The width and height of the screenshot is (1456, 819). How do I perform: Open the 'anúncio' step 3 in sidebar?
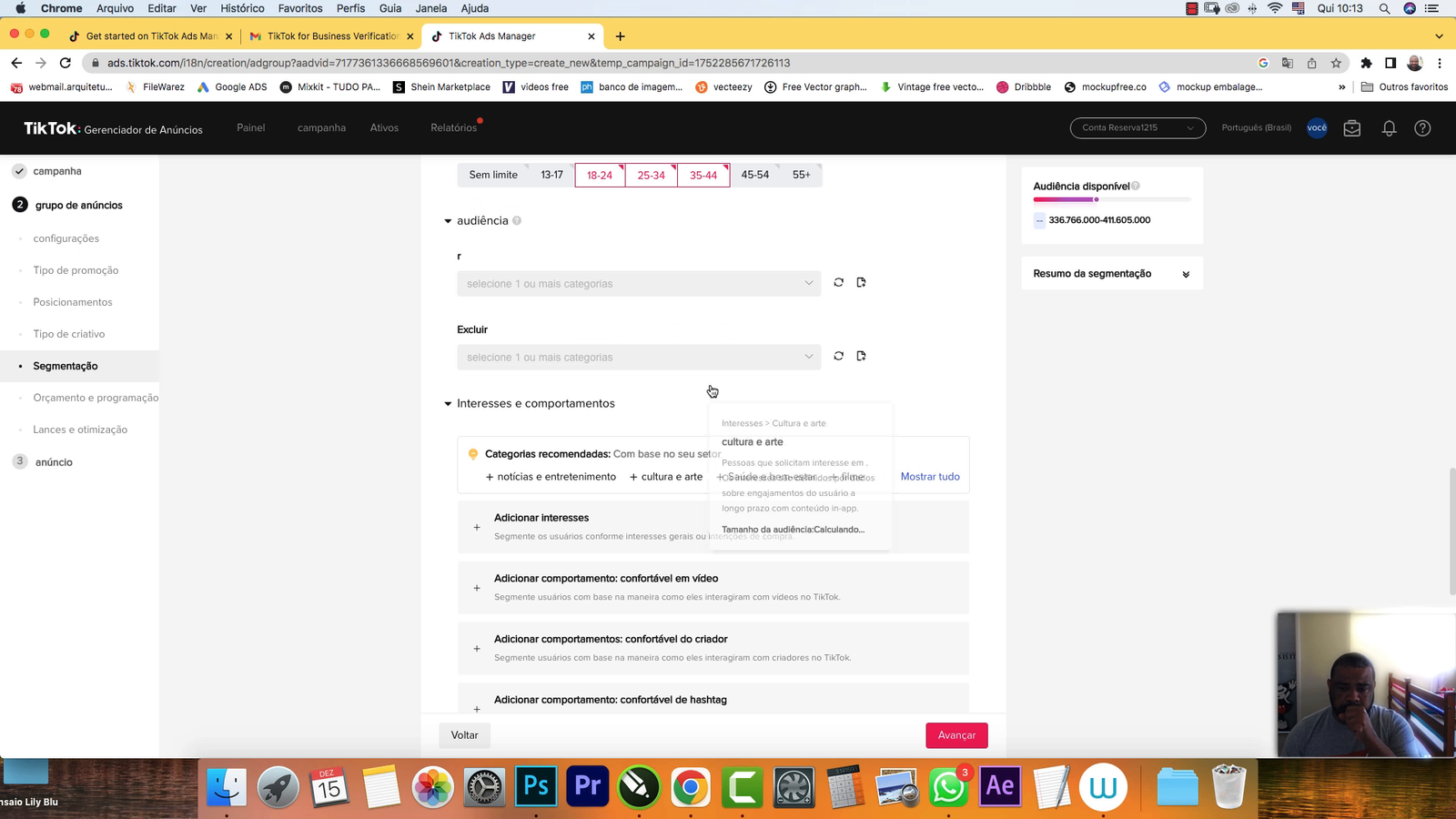click(54, 462)
